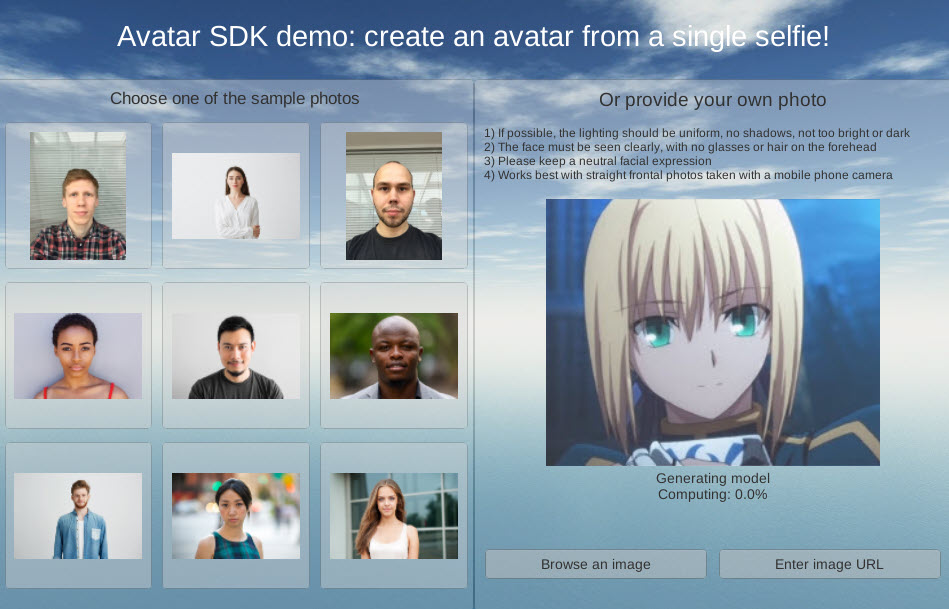Select bald man in gray blazer outdoors

click(394, 355)
